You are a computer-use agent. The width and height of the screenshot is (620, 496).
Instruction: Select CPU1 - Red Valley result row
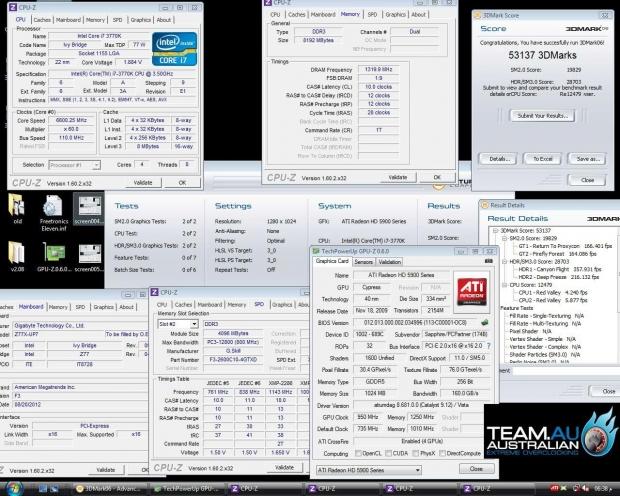(x=553, y=293)
